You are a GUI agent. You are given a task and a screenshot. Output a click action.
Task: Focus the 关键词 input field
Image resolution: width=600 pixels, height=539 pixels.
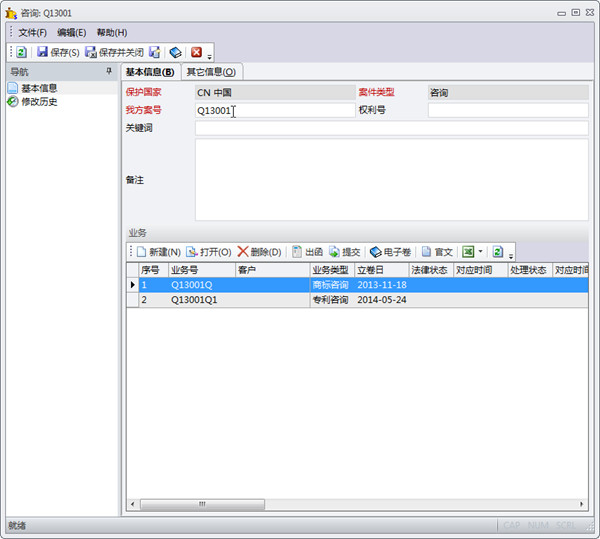pyautogui.click(x=391, y=129)
